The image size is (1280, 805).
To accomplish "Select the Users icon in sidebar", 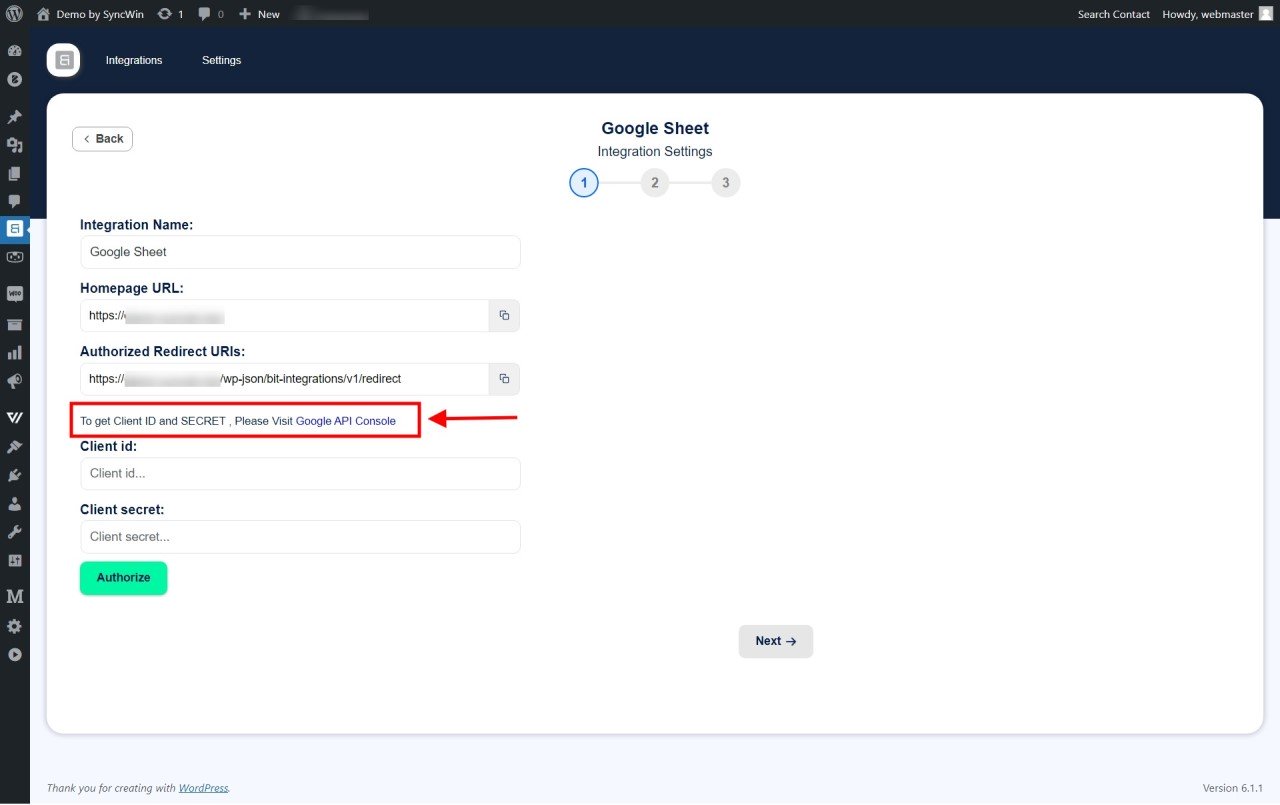I will tap(14, 503).
